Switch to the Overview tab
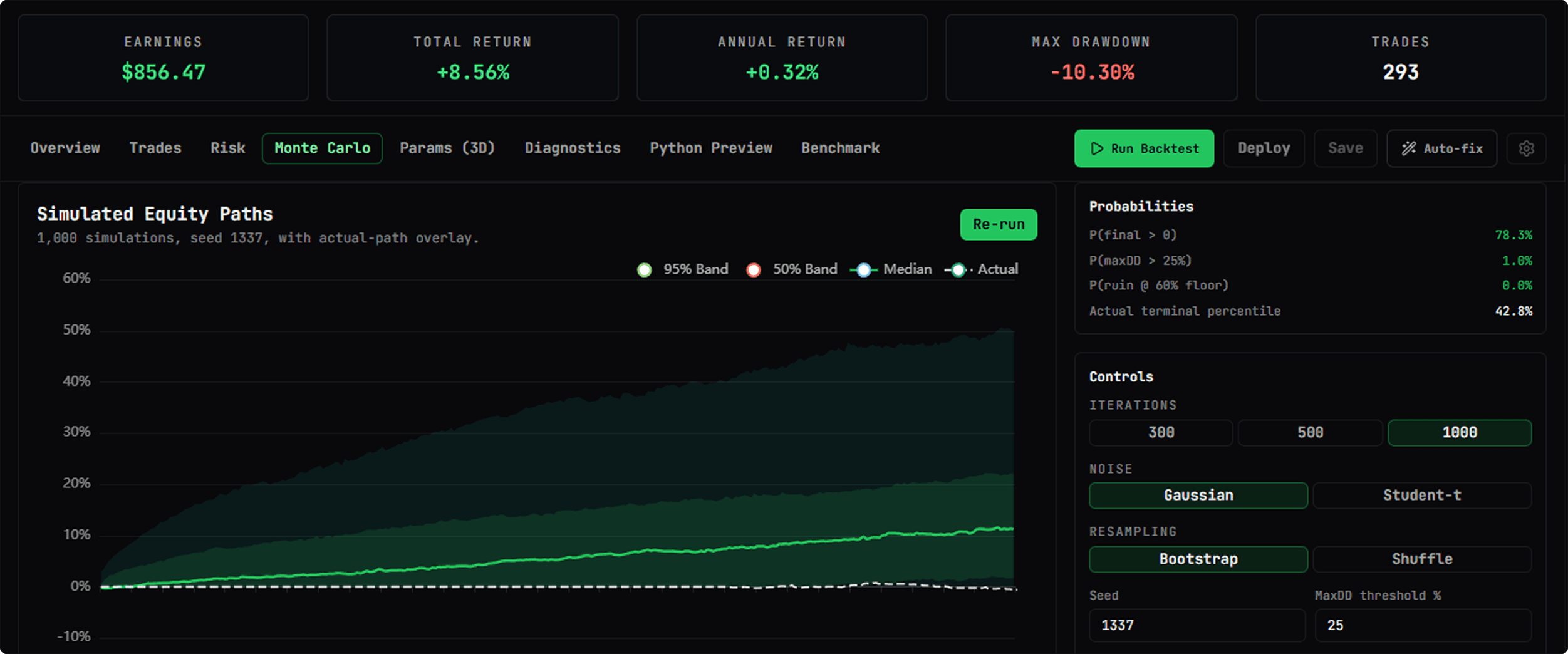The image size is (1568, 654). [x=65, y=148]
